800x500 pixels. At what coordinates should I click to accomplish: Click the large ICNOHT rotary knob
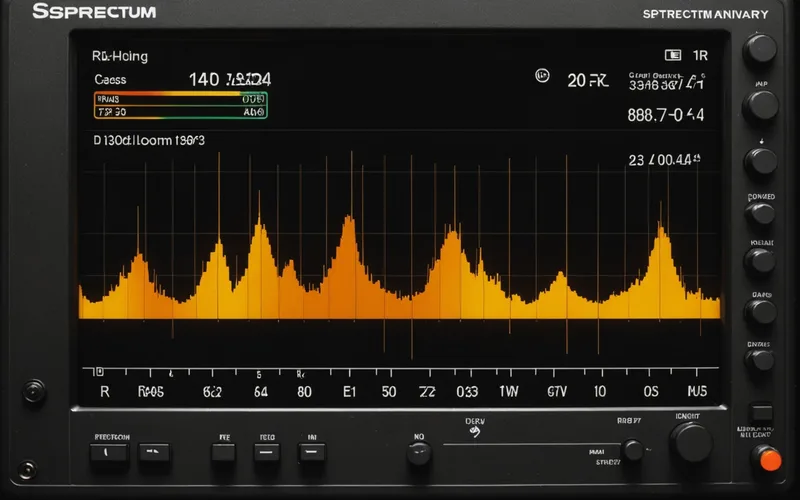pyautogui.click(x=692, y=442)
